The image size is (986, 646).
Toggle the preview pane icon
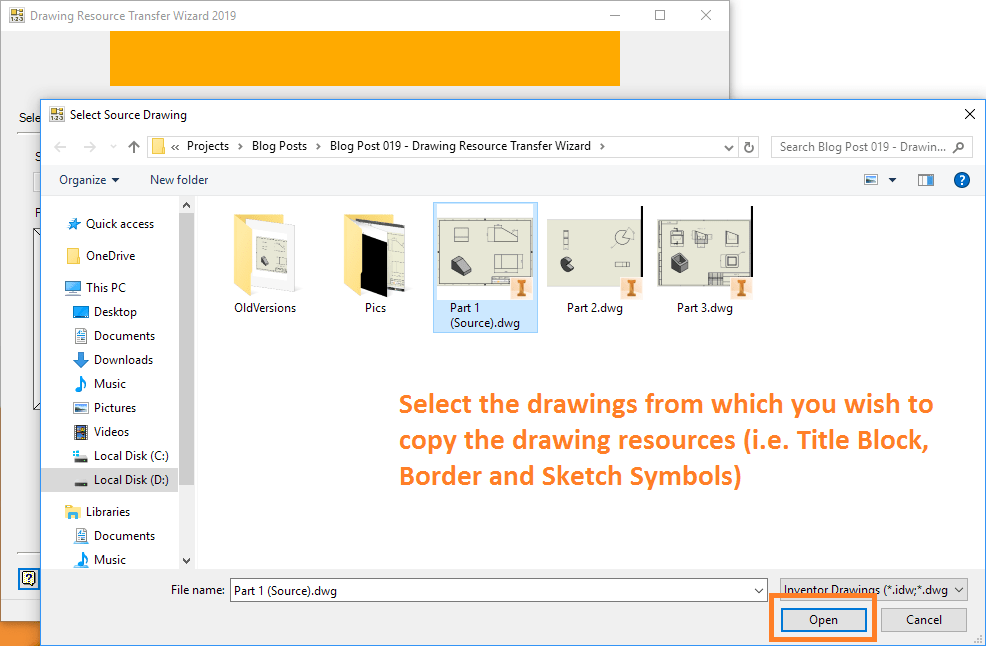pos(926,181)
